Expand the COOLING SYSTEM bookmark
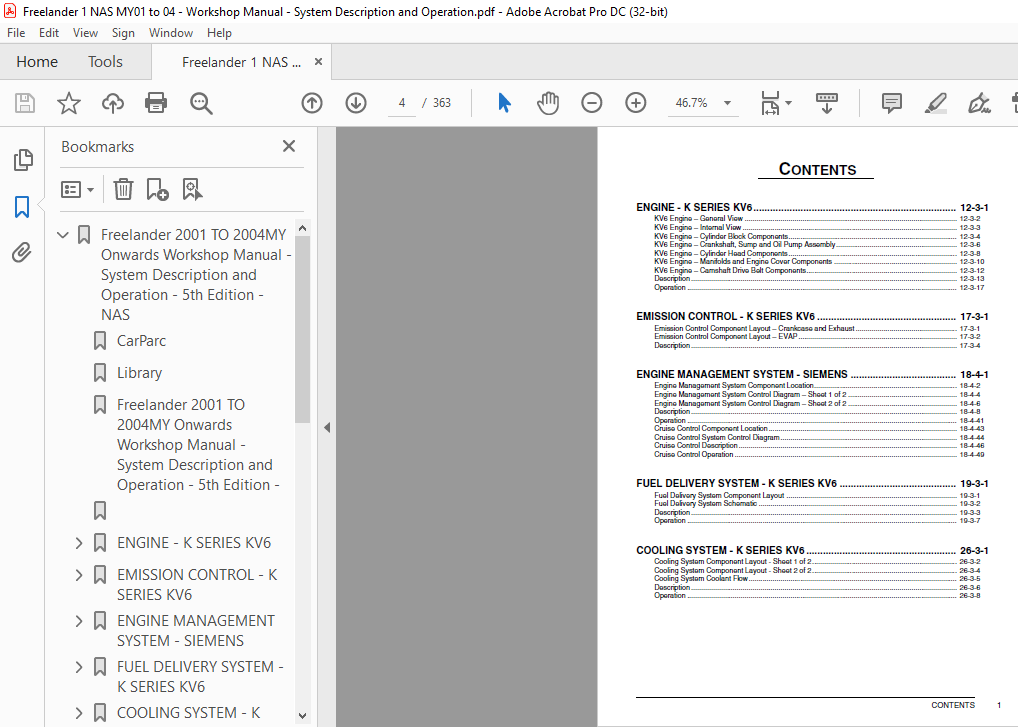This screenshot has width=1018, height=727. 79,713
